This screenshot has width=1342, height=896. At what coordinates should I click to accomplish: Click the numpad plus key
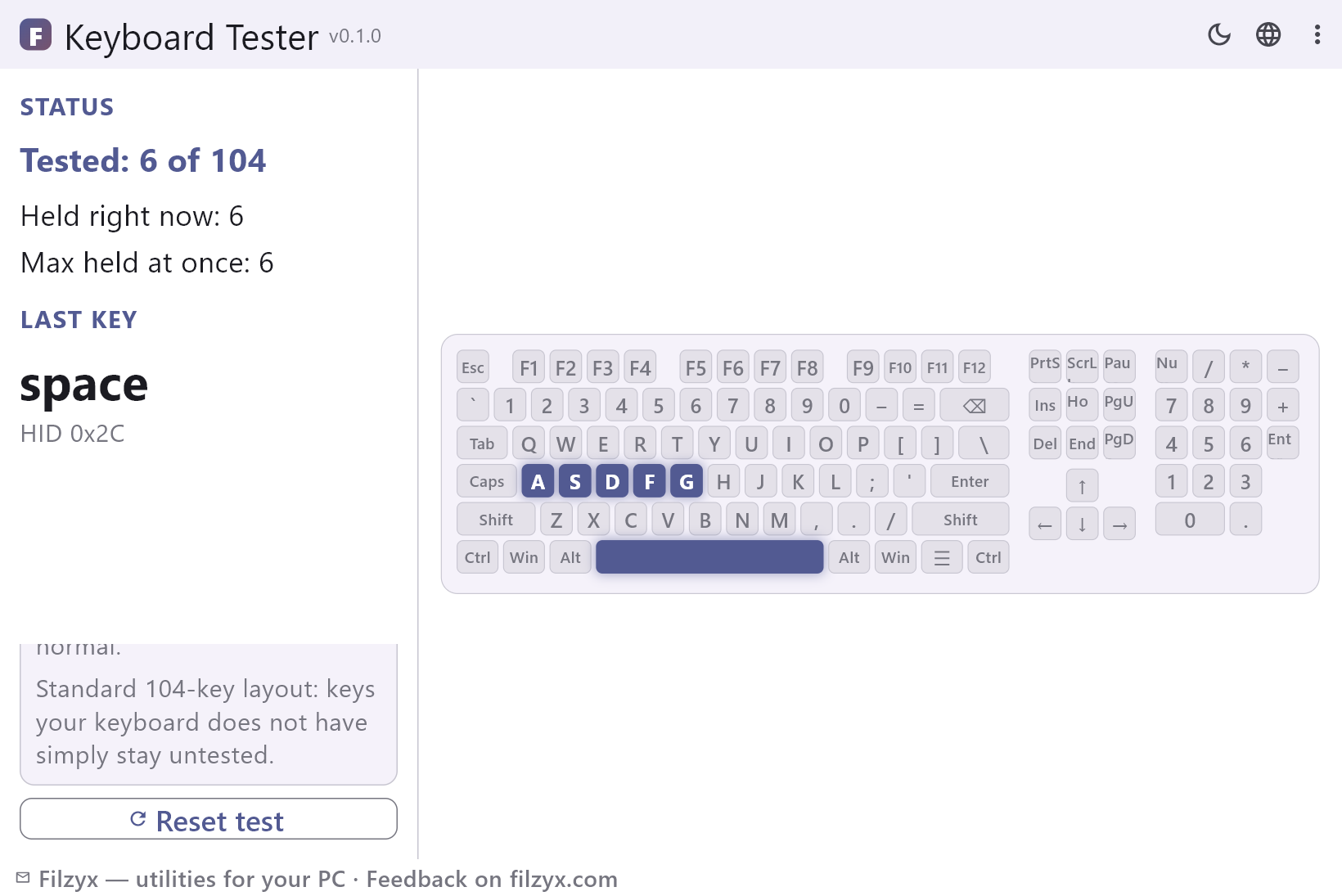[1282, 405]
